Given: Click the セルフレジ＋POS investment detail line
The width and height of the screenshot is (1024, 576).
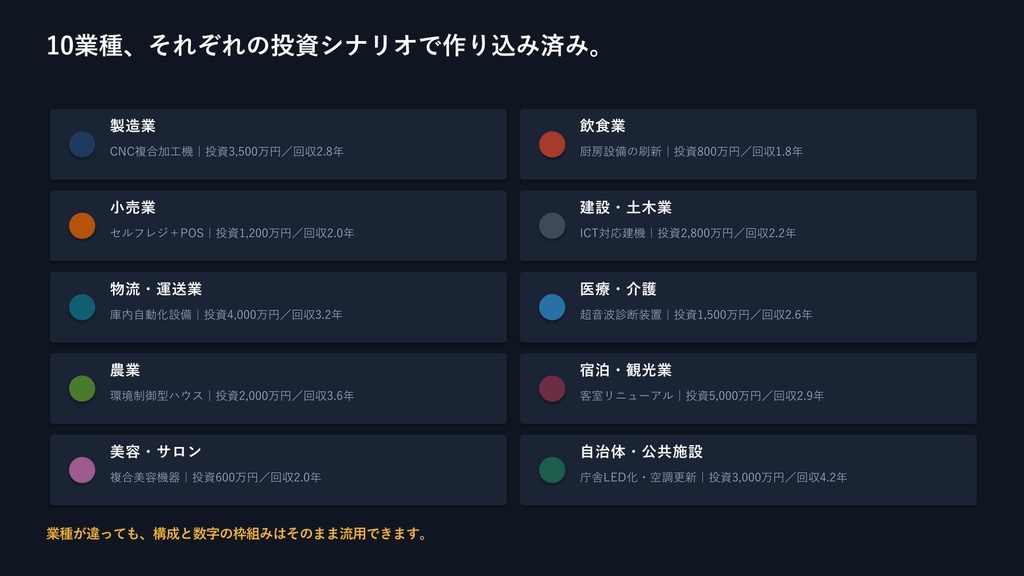Looking at the screenshot, I should coord(232,233).
